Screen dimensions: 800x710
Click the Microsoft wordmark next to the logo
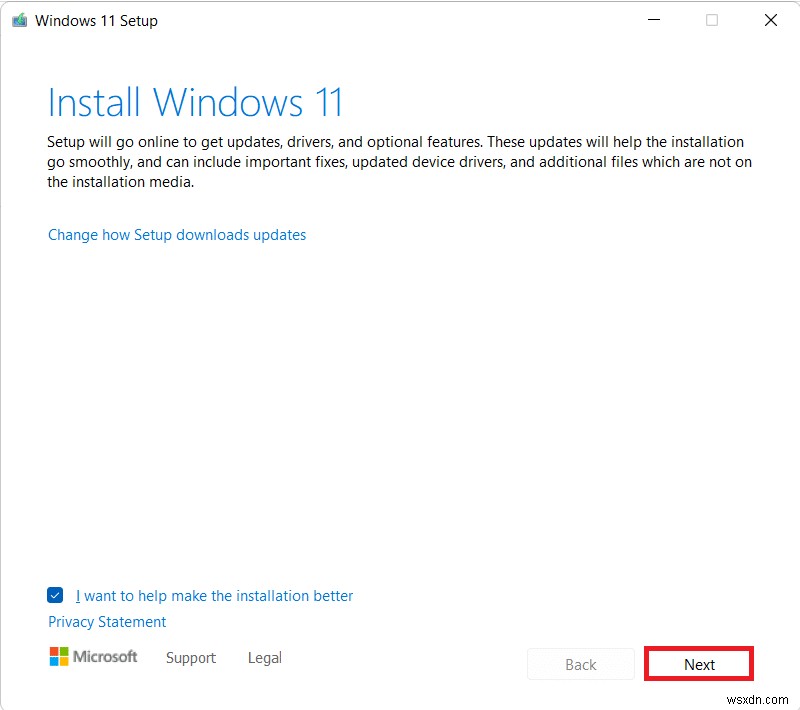click(105, 657)
